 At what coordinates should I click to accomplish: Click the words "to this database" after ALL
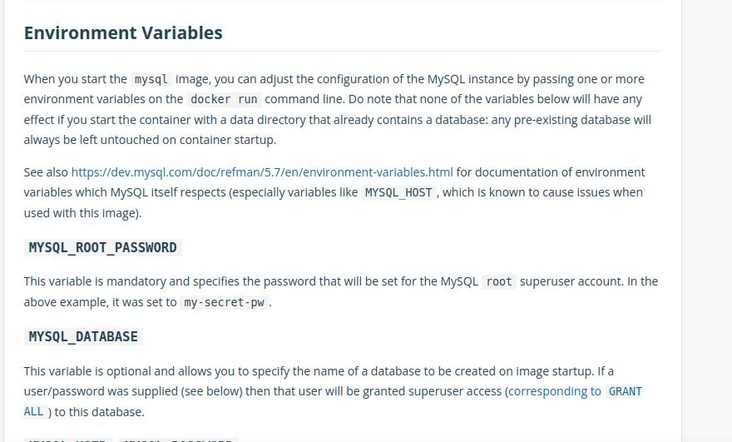pos(99,412)
